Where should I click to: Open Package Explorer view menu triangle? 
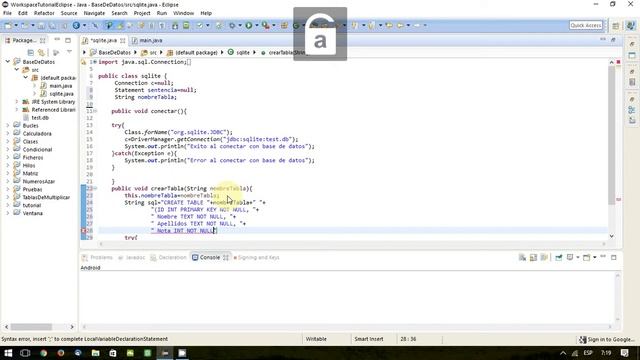click(x=69, y=52)
